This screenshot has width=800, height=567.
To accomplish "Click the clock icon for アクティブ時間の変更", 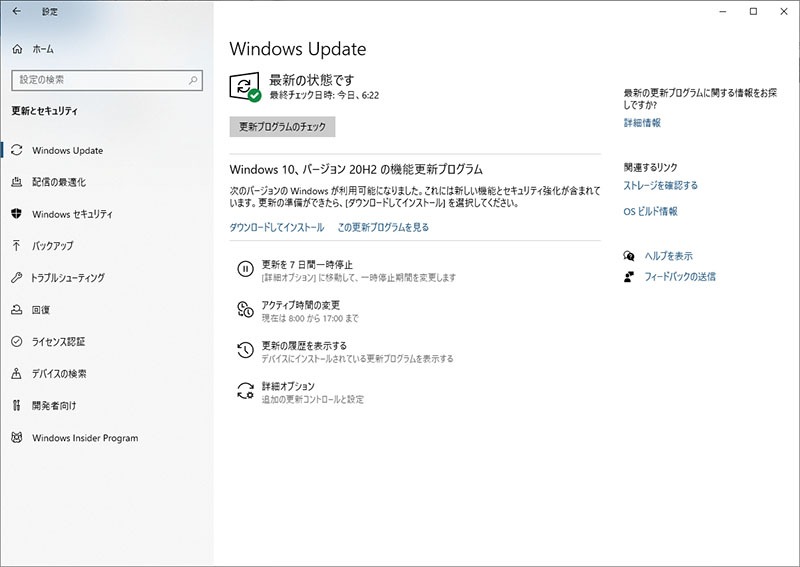I will click(x=245, y=309).
